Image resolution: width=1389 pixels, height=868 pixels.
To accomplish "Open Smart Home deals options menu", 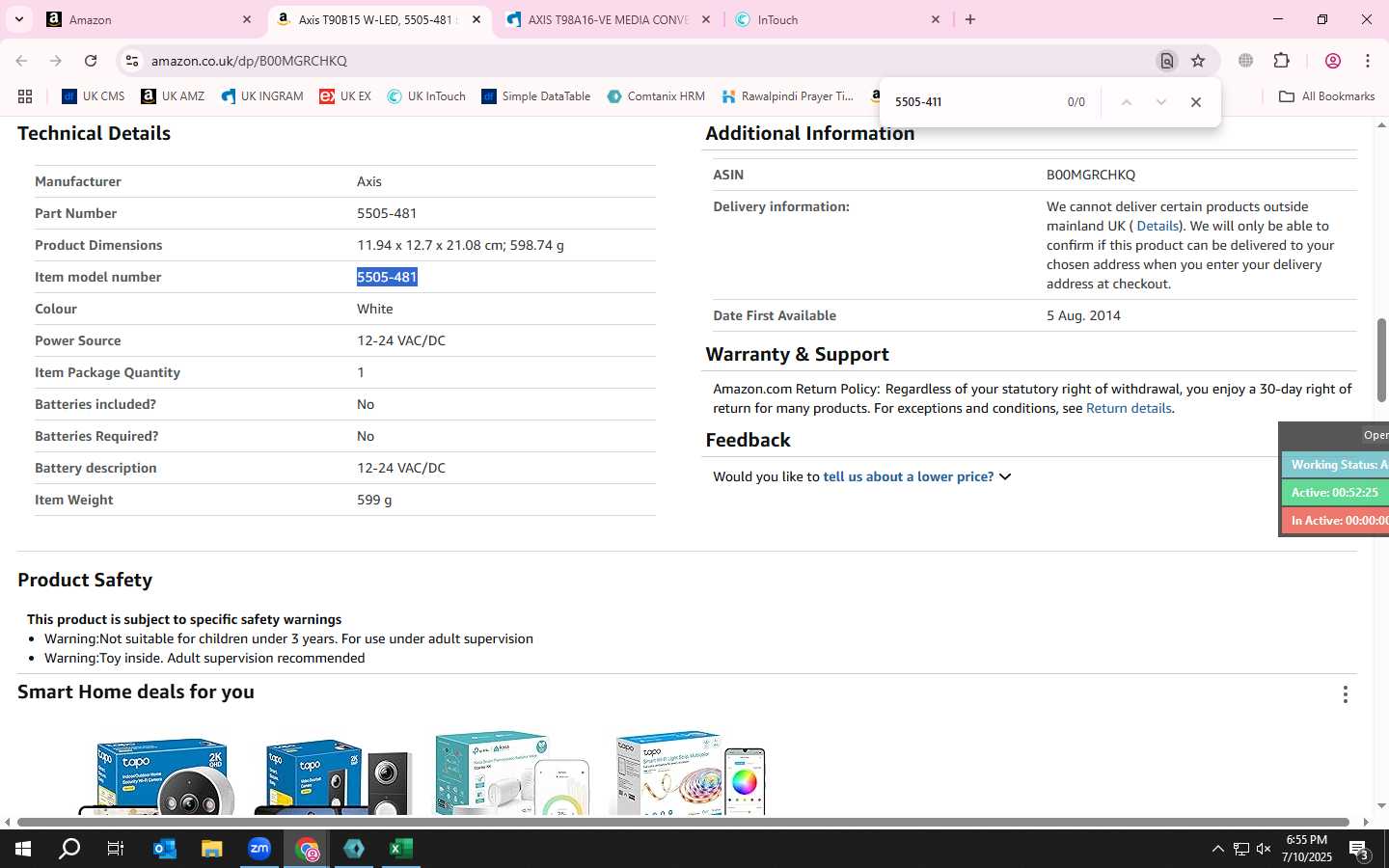I will (x=1346, y=694).
